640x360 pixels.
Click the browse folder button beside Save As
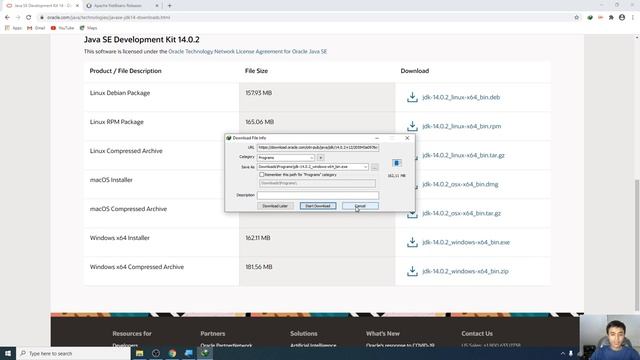[374, 167]
